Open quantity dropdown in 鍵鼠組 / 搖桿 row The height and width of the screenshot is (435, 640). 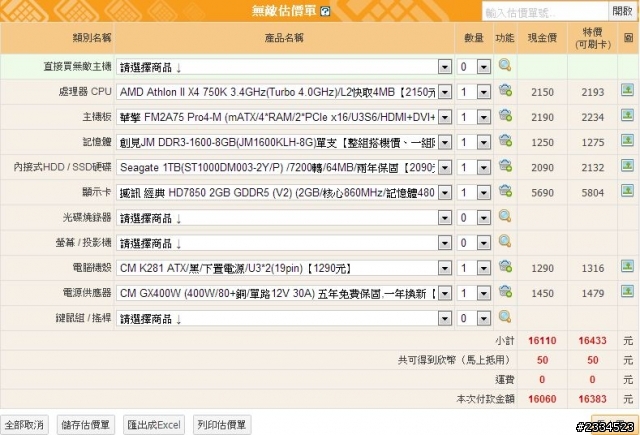[484, 318]
